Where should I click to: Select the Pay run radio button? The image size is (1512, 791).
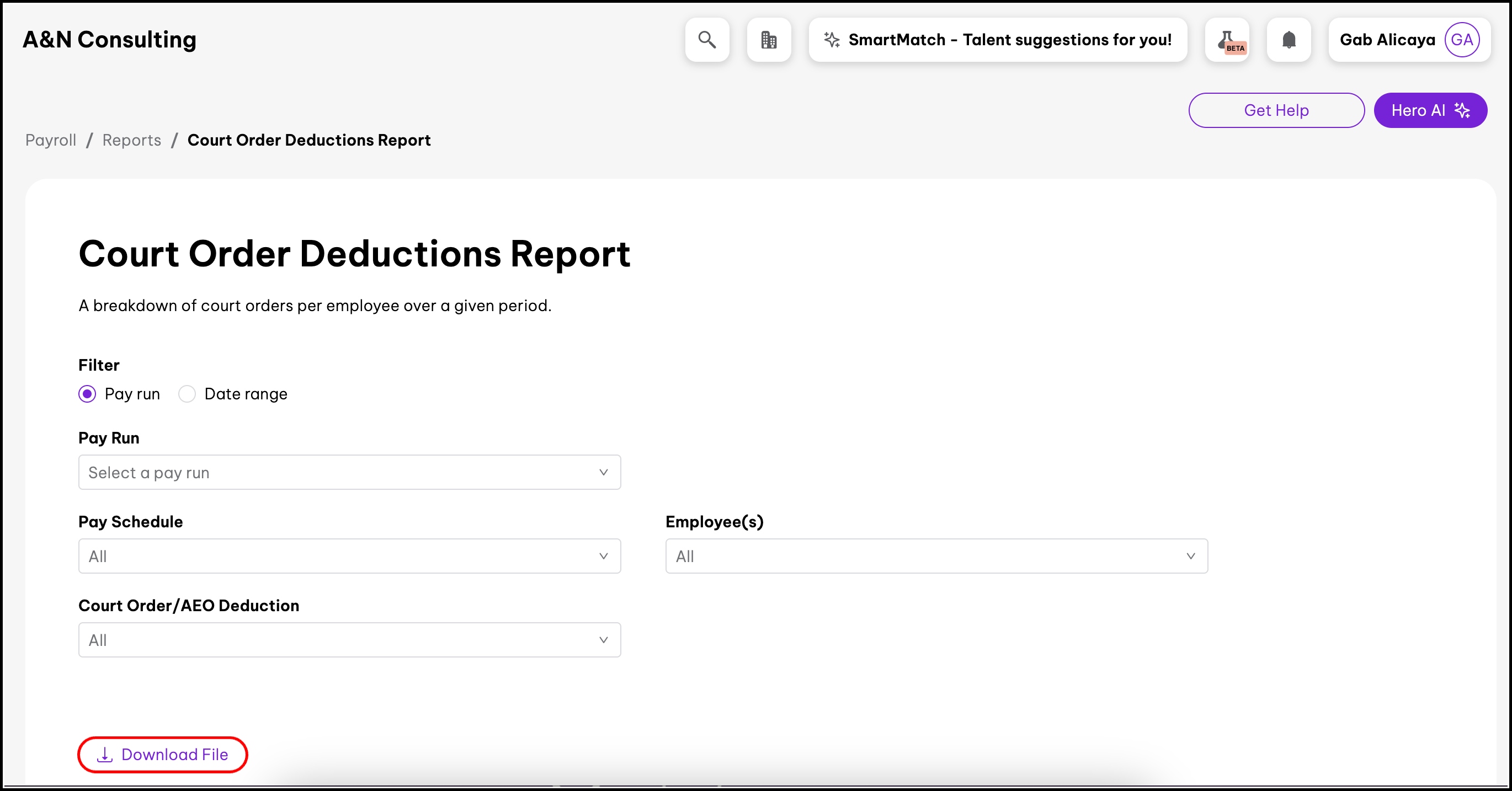coord(87,394)
